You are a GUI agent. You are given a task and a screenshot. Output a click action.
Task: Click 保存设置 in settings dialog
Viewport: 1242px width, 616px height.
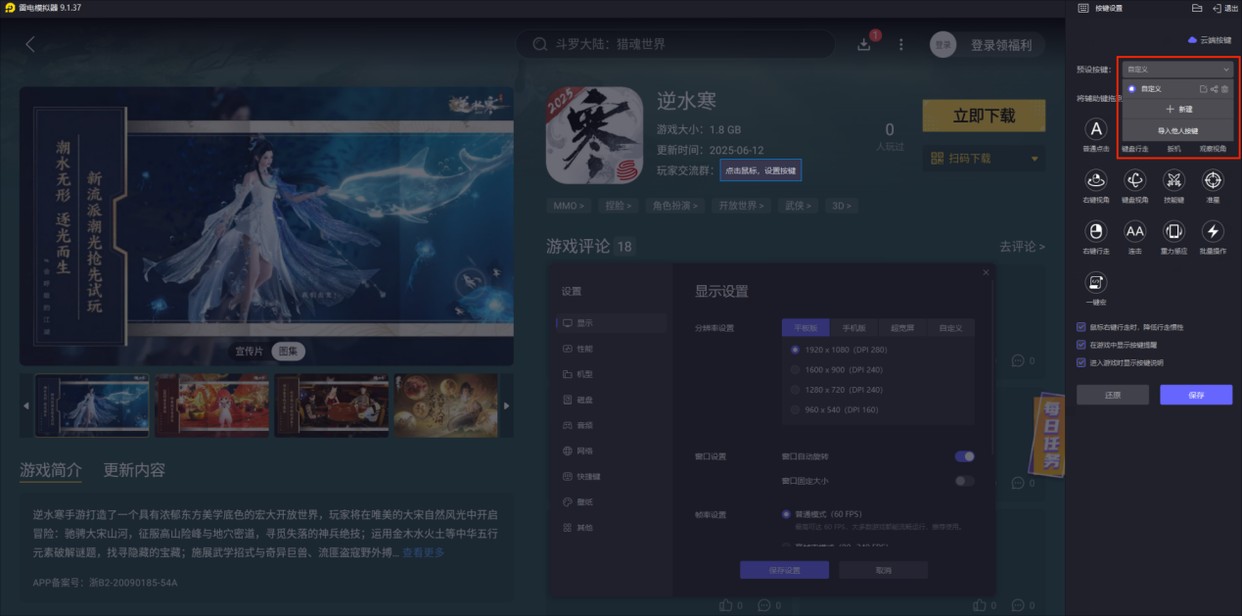(x=784, y=570)
